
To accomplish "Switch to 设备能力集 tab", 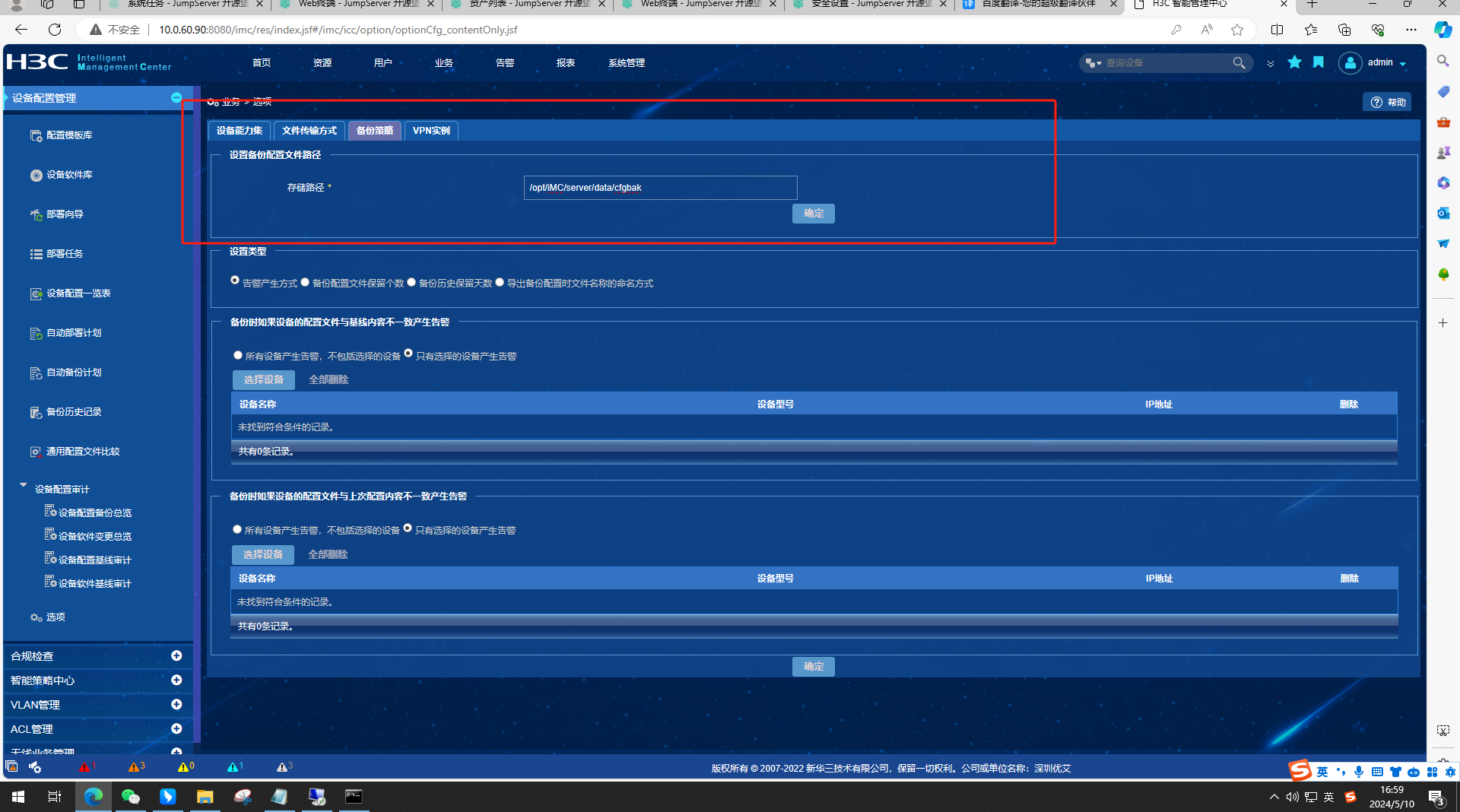I will (240, 131).
